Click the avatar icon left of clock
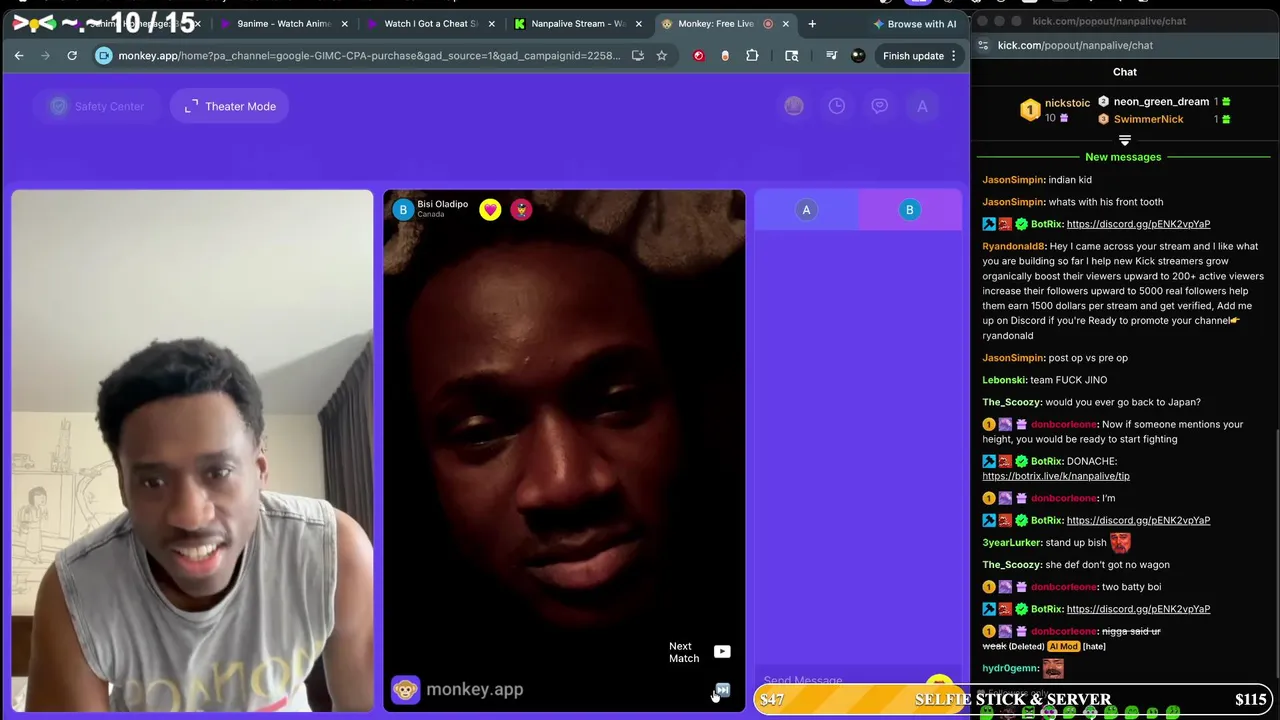Image resolution: width=1280 pixels, height=720 pixels. (793, 106)
